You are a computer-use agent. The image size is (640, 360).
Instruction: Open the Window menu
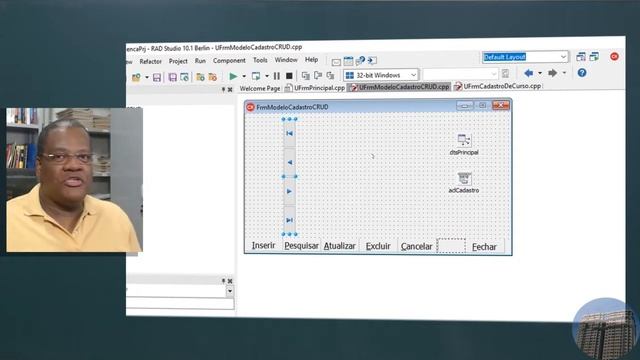pyautogui.click(x=286, y=60)
